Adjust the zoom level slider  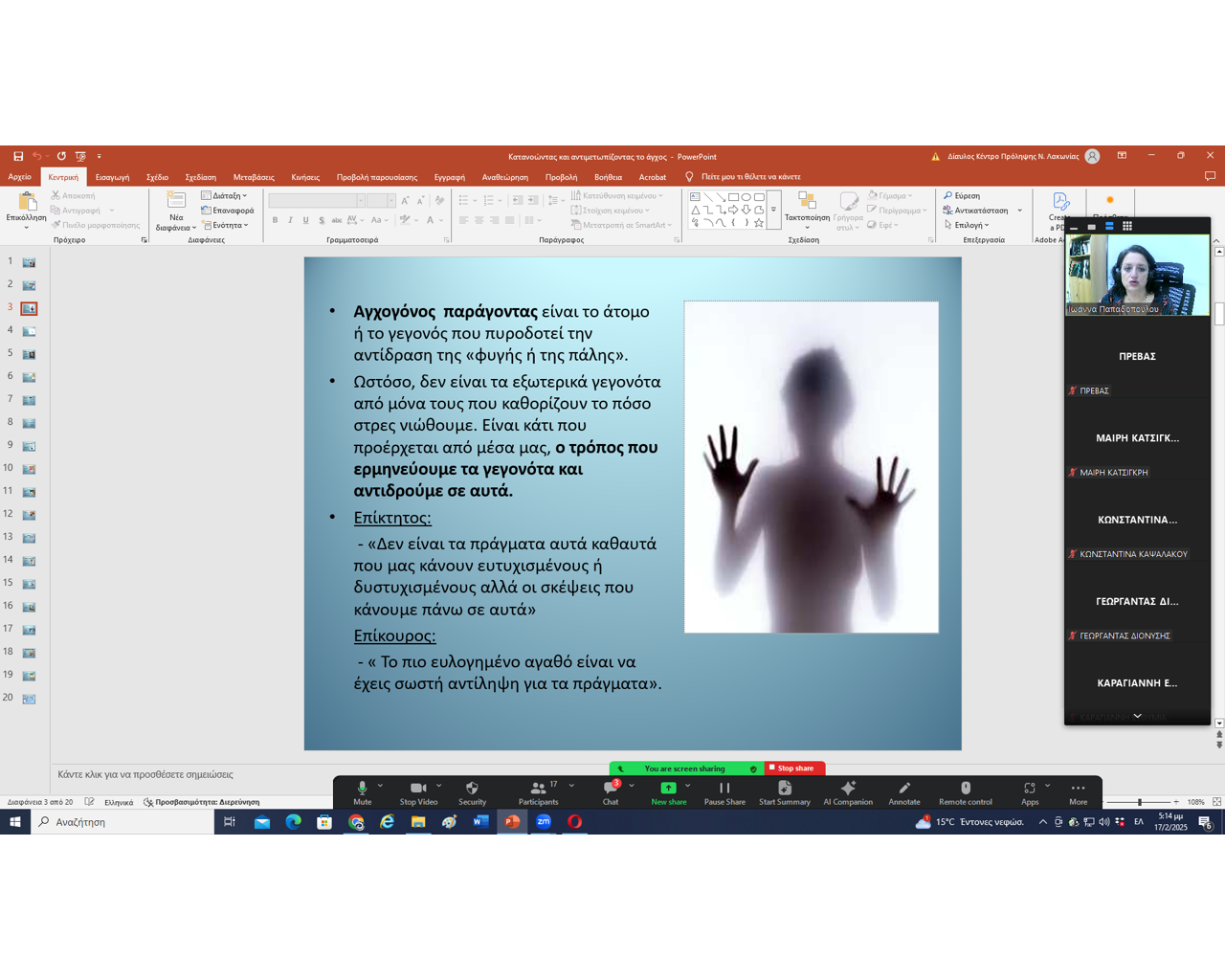[1139, 802]
